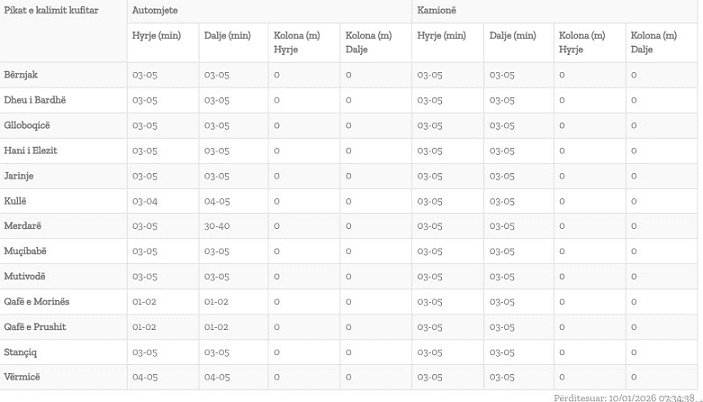Click the Vërmicë border point name
The width and height of the screenshot is (703, 402).
coord(22,377)
